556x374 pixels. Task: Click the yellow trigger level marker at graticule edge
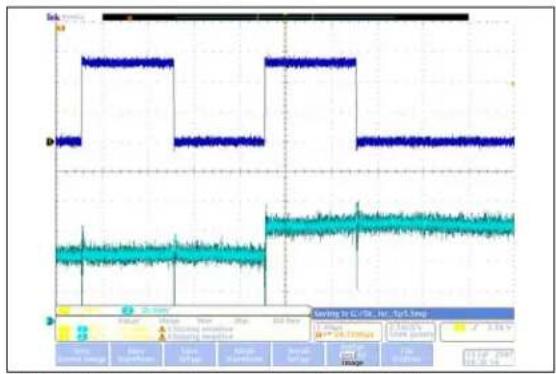coord(512,84)
